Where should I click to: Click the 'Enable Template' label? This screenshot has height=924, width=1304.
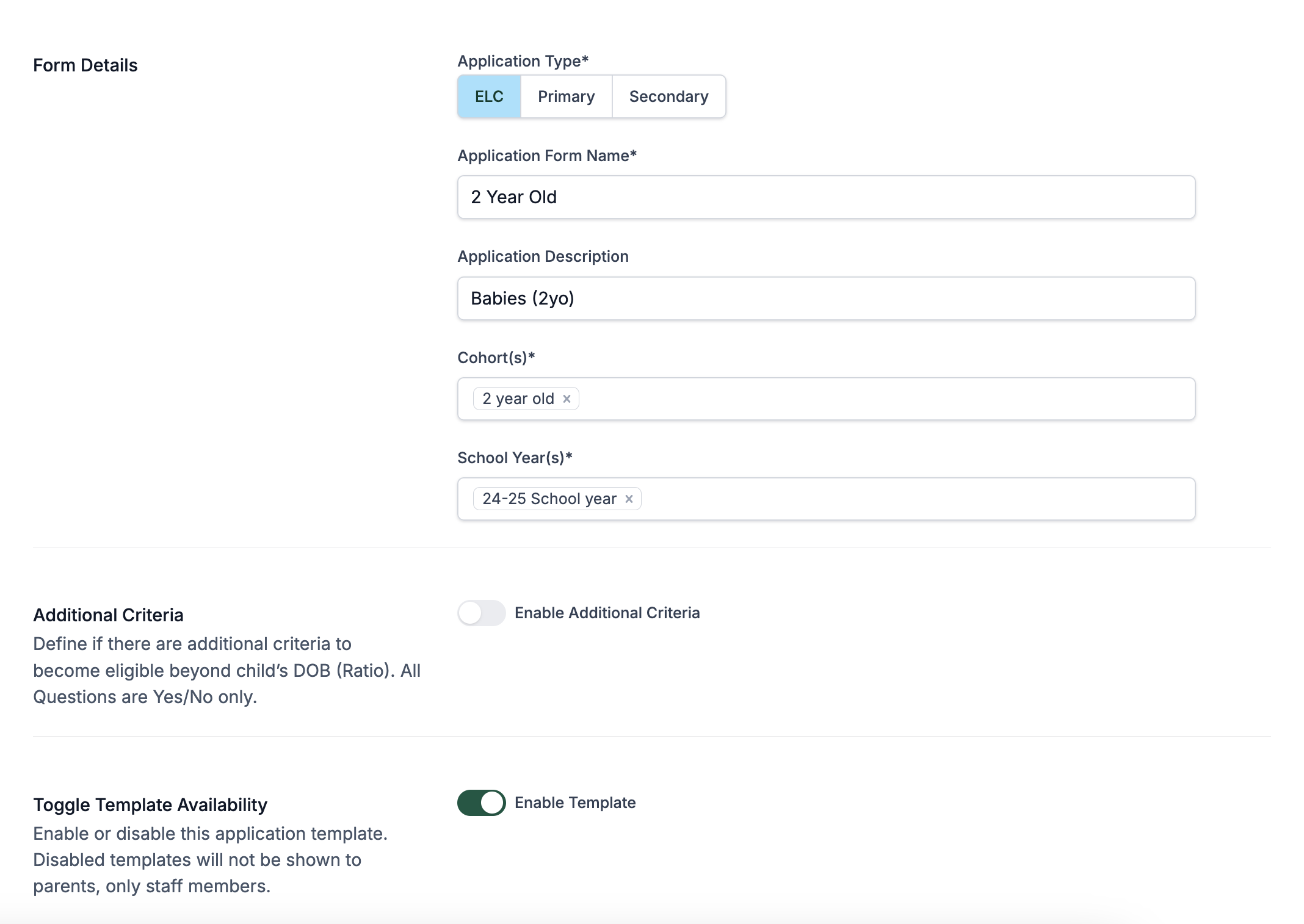click(575, 803)
